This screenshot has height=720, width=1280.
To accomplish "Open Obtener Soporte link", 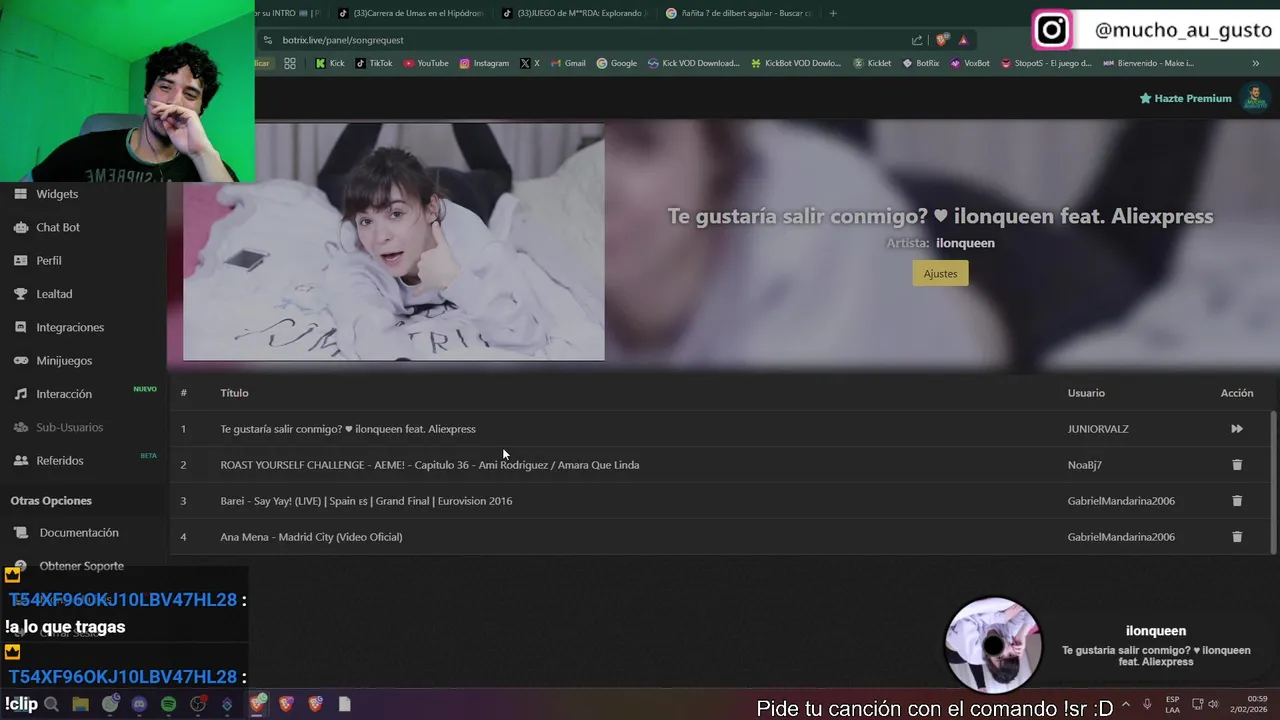I will coord(82,566).
